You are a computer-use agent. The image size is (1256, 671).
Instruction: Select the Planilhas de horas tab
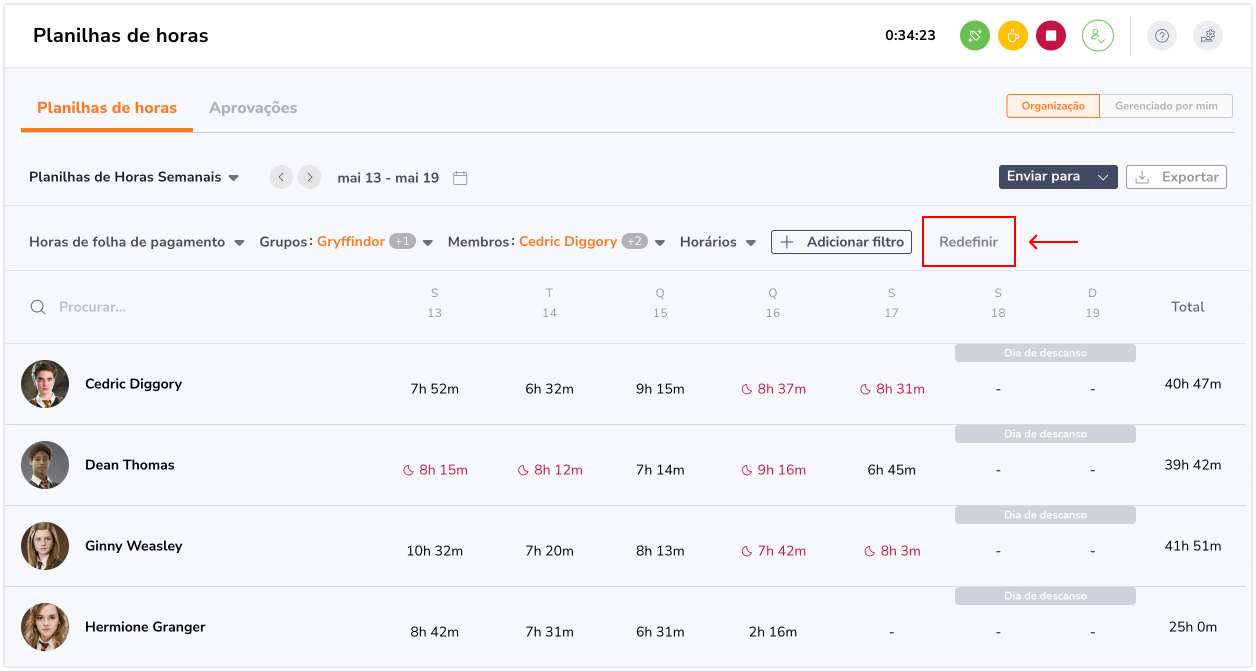[107, 108]
